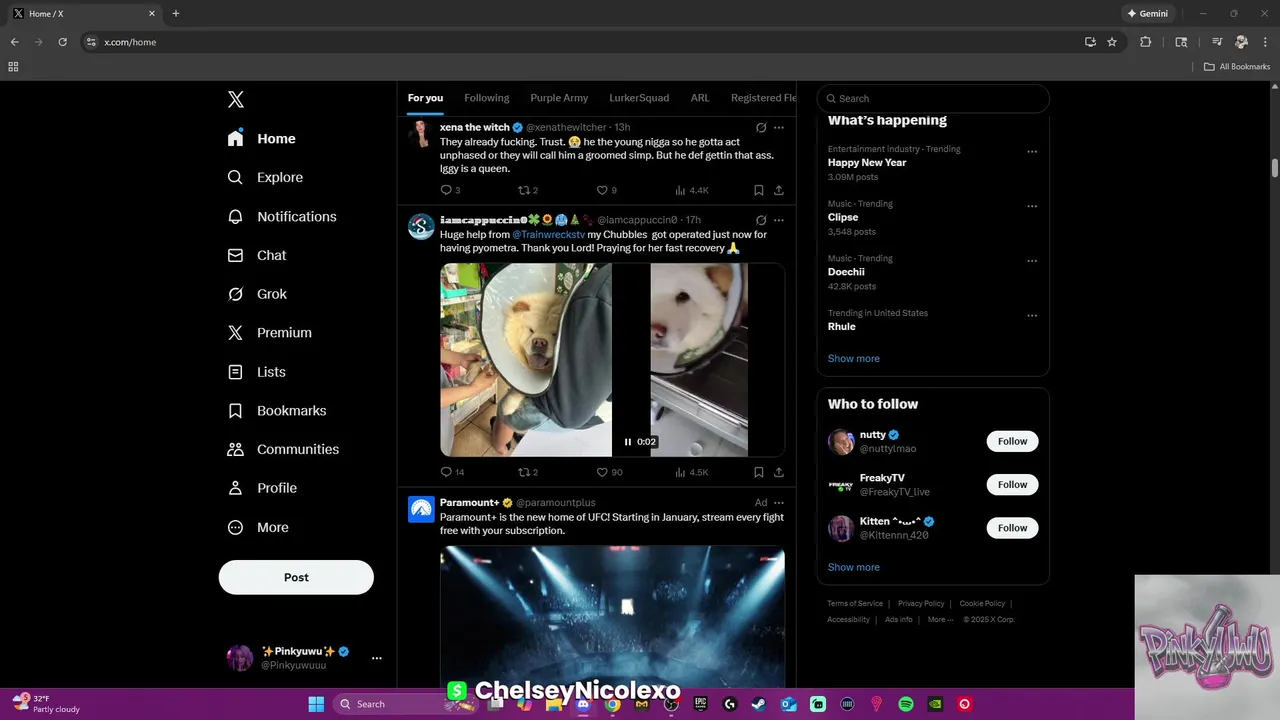The height and width of the screenshot is (720, 1280).
Task: Bookmark xena the witch post
Action: tap(759, 190)
